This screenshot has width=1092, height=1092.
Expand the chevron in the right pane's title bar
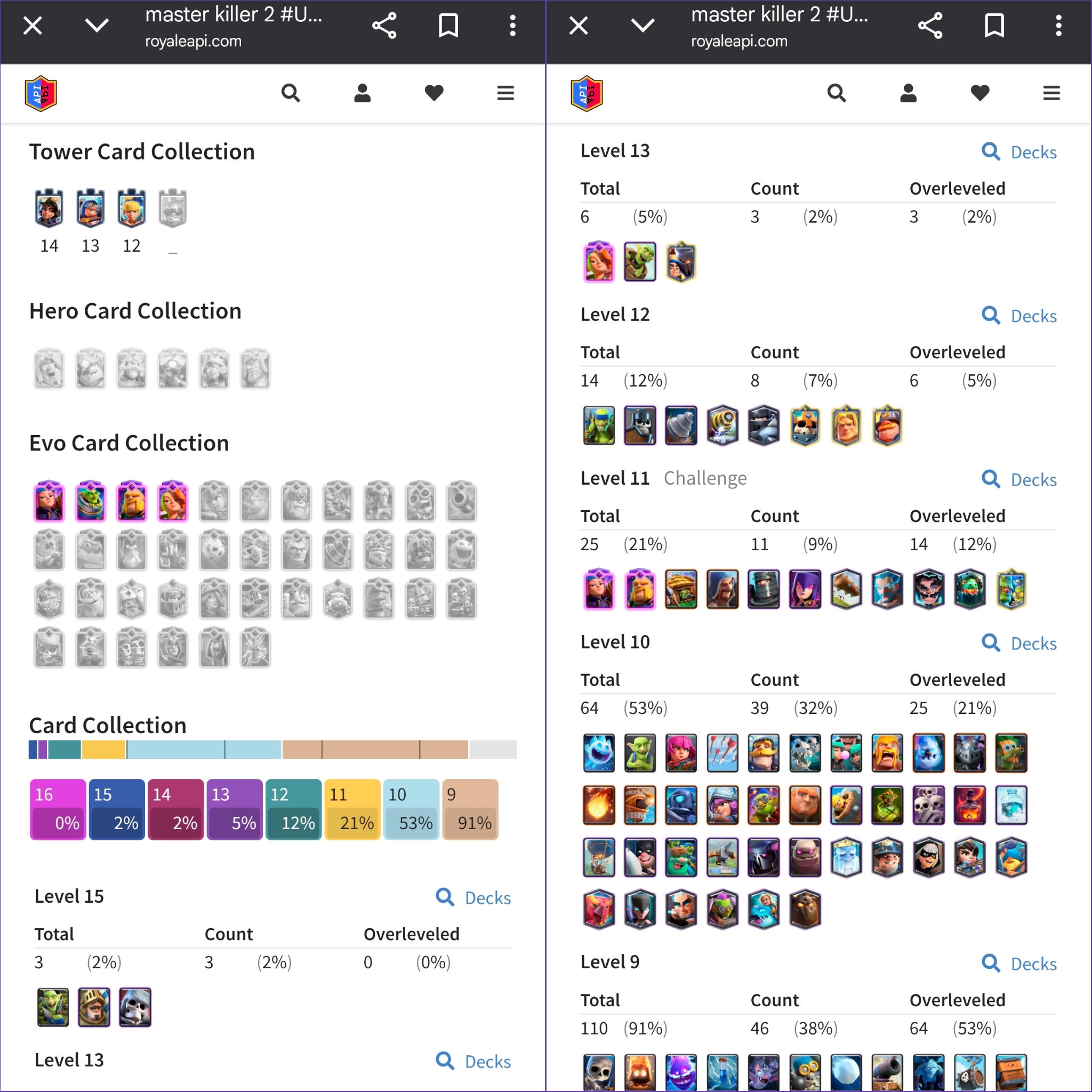click(x=643, y=26)
